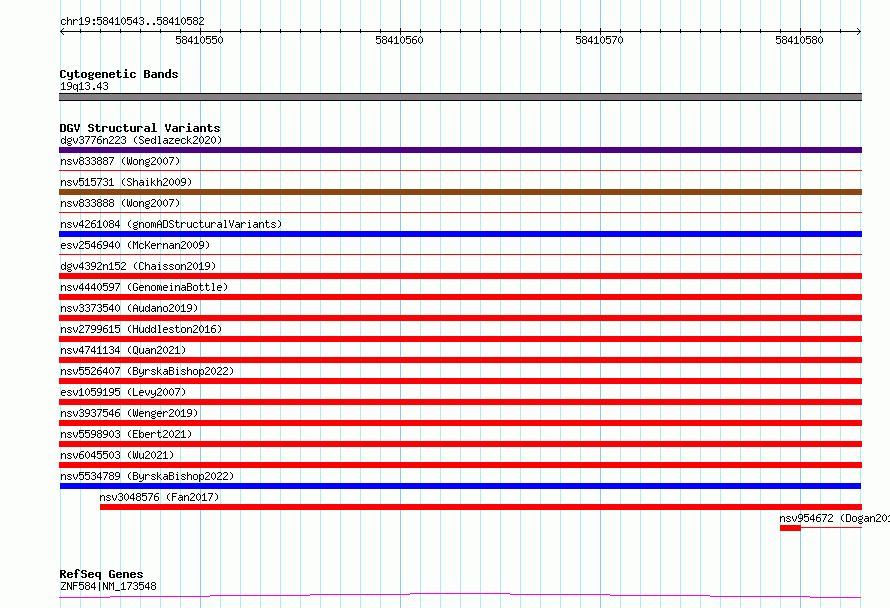Select the red nsv3937546 variant bar
Viewport: 890px width, 608px height.
point(460,423)
